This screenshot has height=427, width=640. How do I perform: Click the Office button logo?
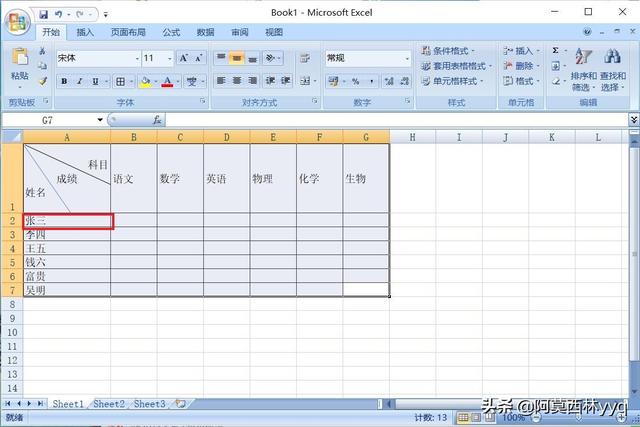pos(18,21)
